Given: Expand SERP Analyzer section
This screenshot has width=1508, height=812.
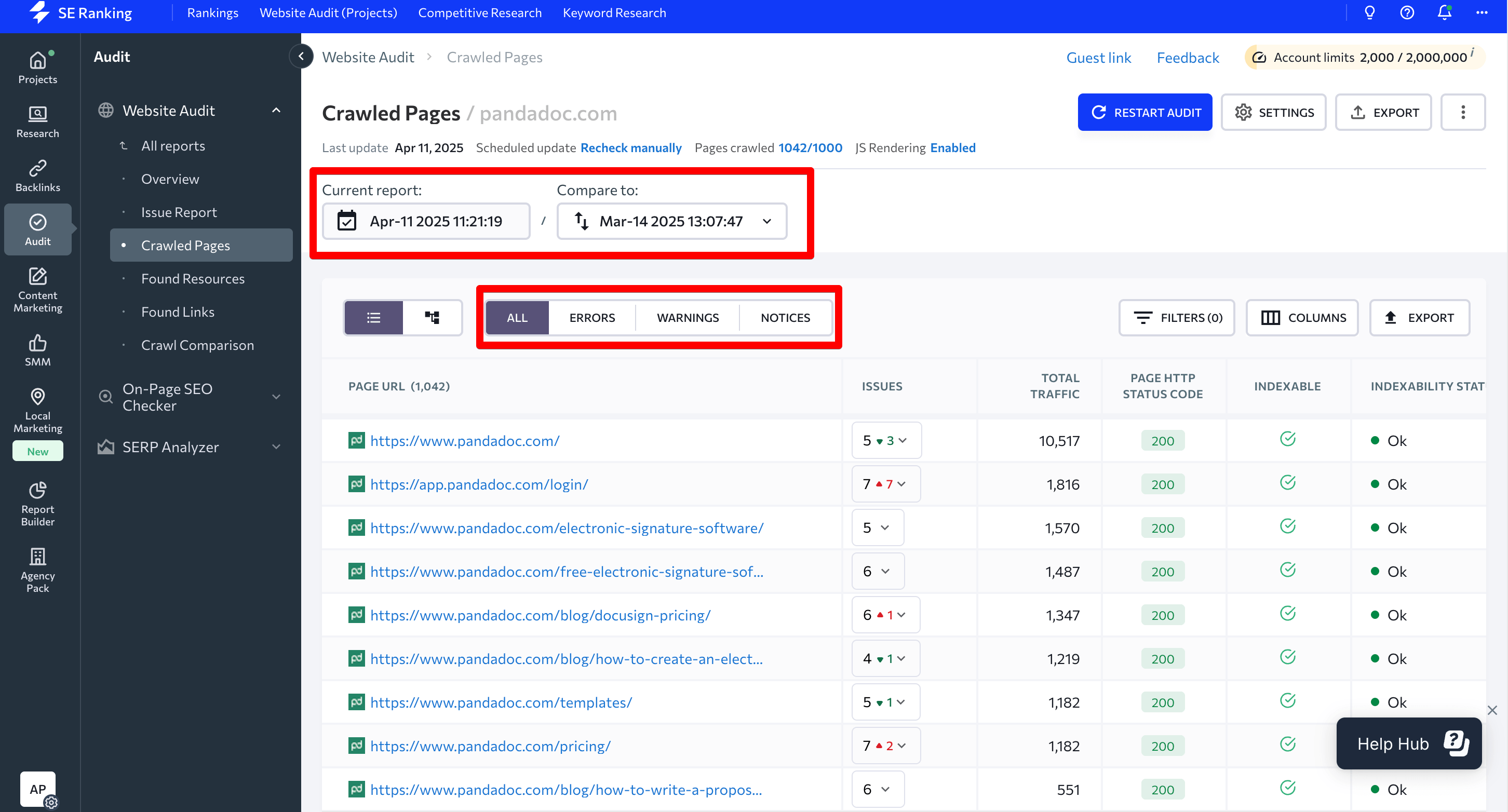Looking at the screenshot, I should coord(276,446).
